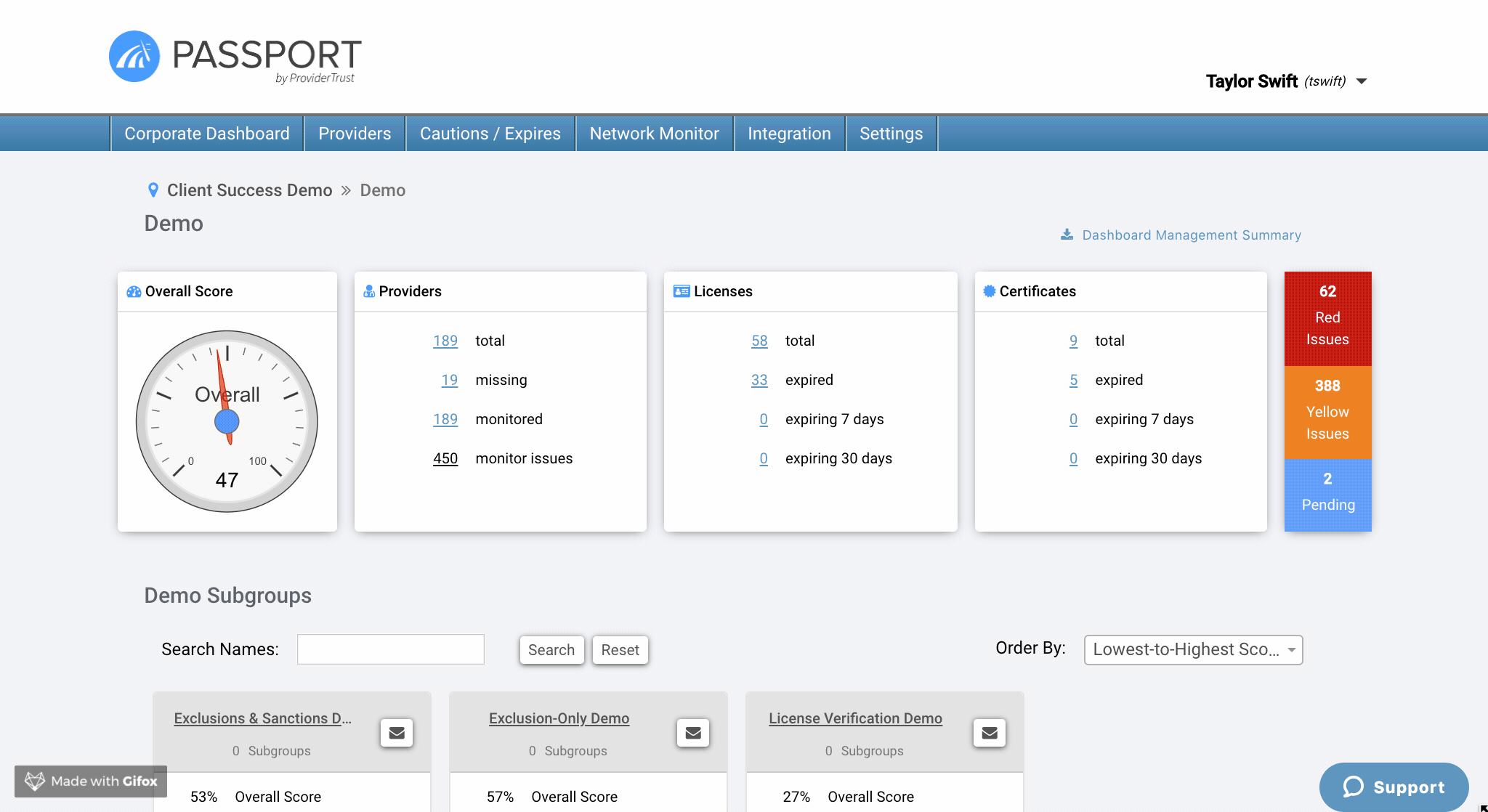1488x812 pixels.
Task: Switch to Network Monitor tab
Action: (x=655, y=134)
